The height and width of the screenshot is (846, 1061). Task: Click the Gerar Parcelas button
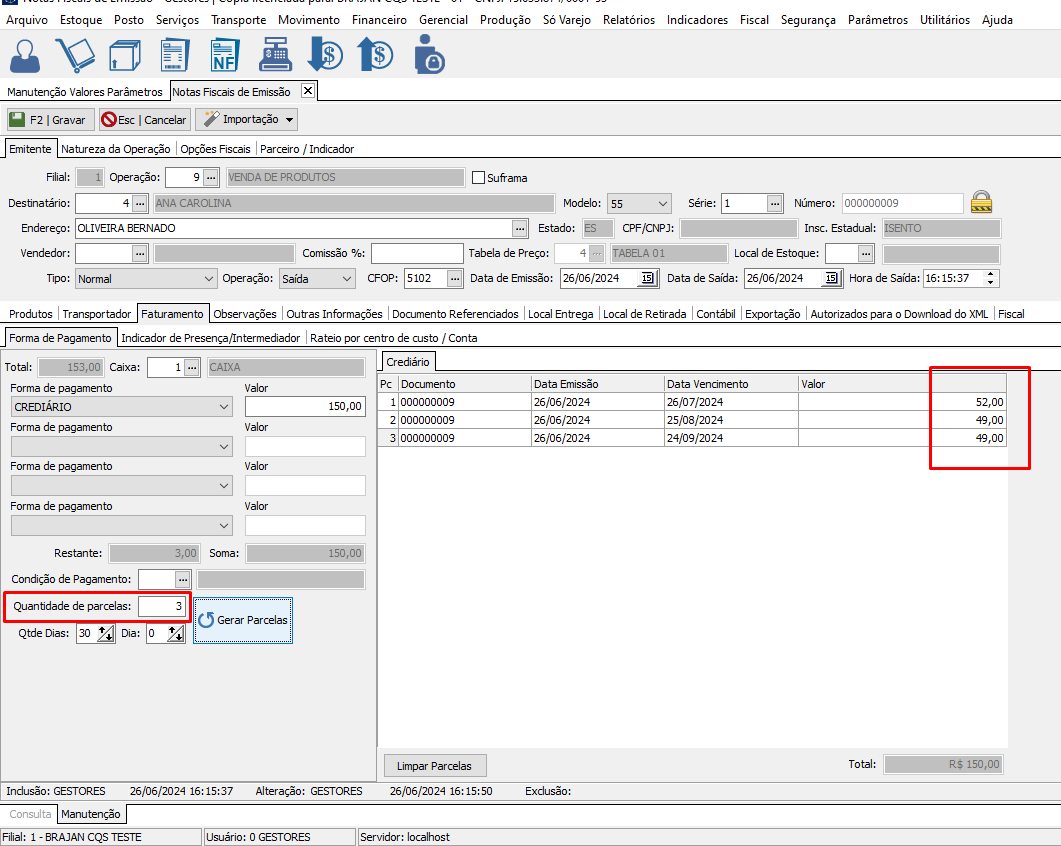point(243,620)
